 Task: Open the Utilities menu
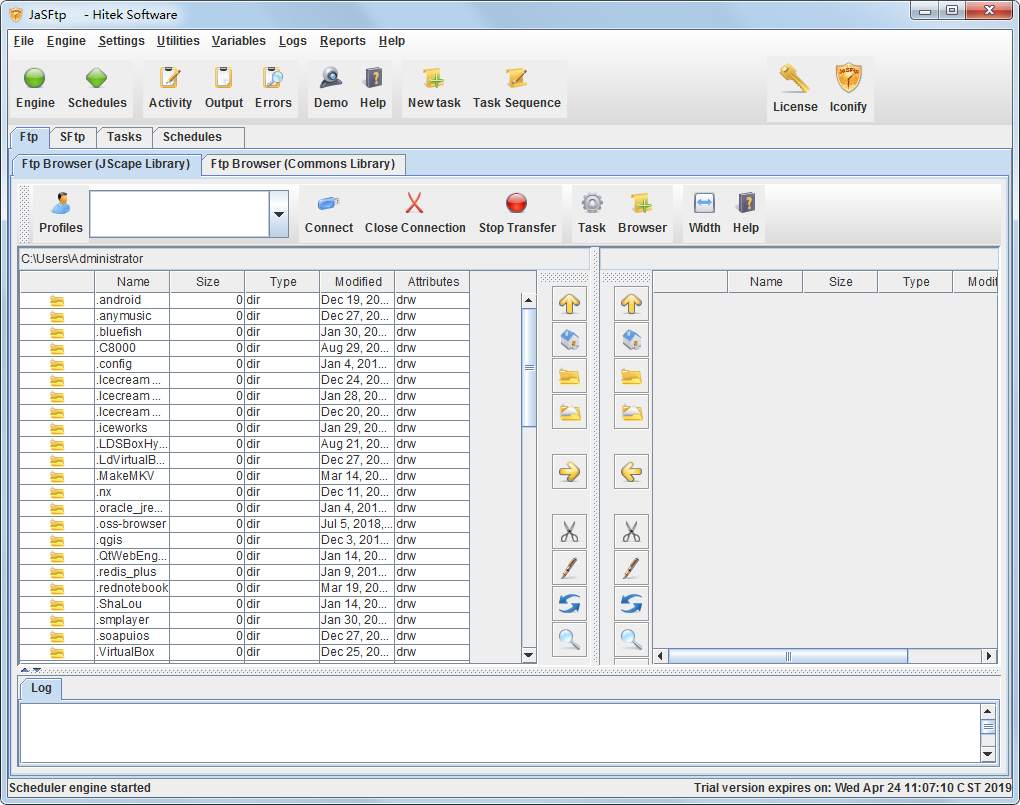178,41
